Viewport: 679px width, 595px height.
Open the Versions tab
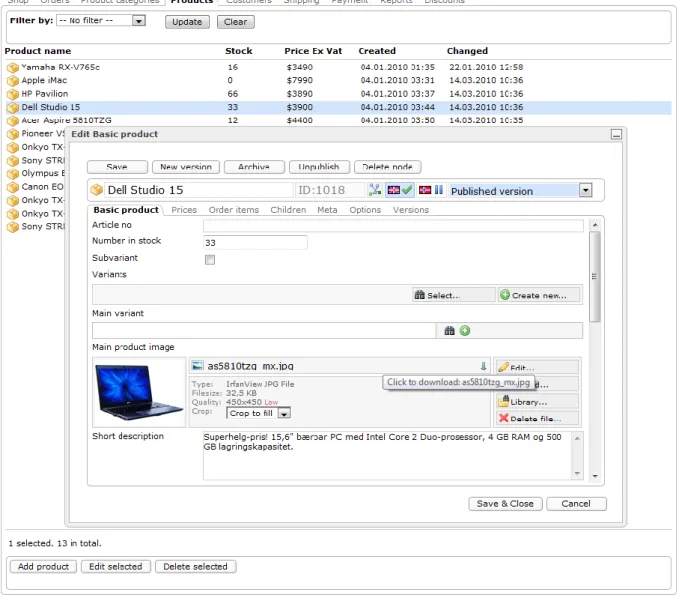click(411, 210)
